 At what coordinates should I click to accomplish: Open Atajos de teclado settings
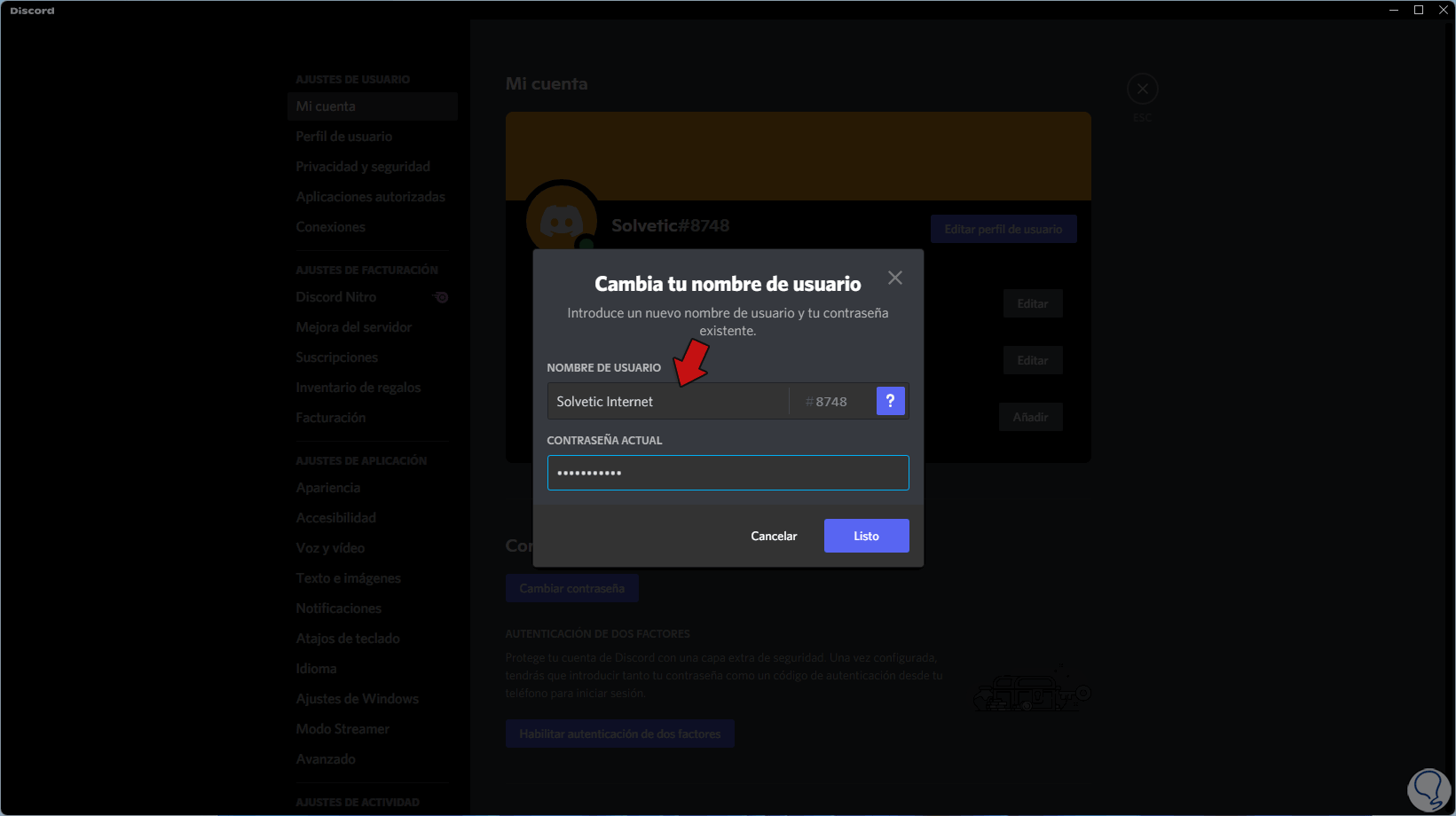(373, 639)
